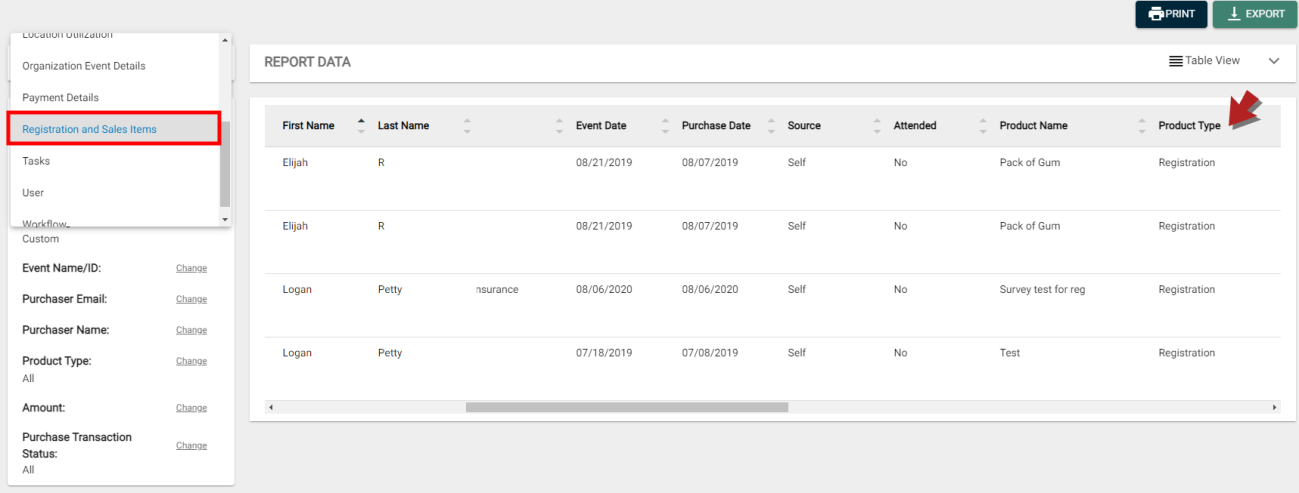Select Registration and Sales Items option
Screen dimensions: 1299x493
click(x=114, y=129)
